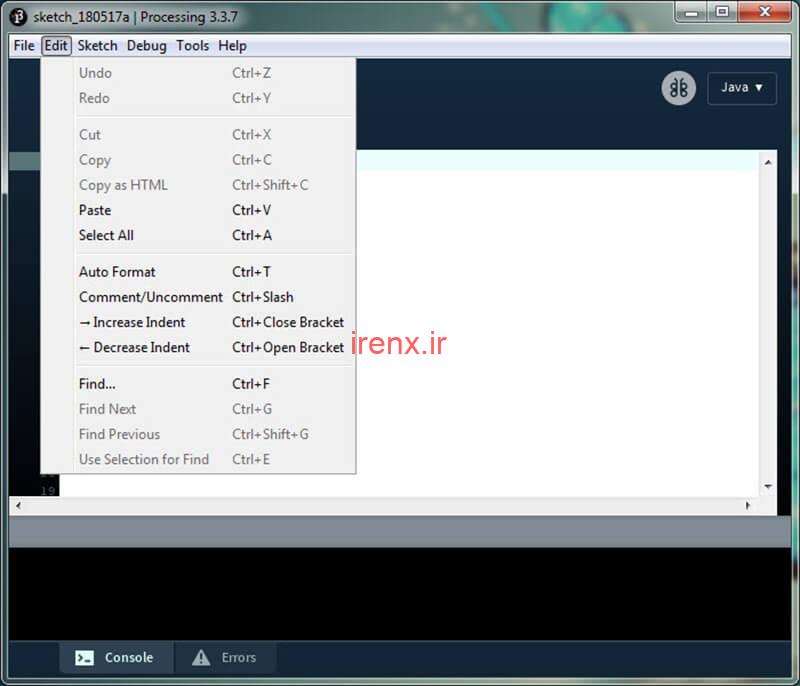Open the Help menu
Image resolution: width=800 pixels, height=686 pixels.
point(232,46)
